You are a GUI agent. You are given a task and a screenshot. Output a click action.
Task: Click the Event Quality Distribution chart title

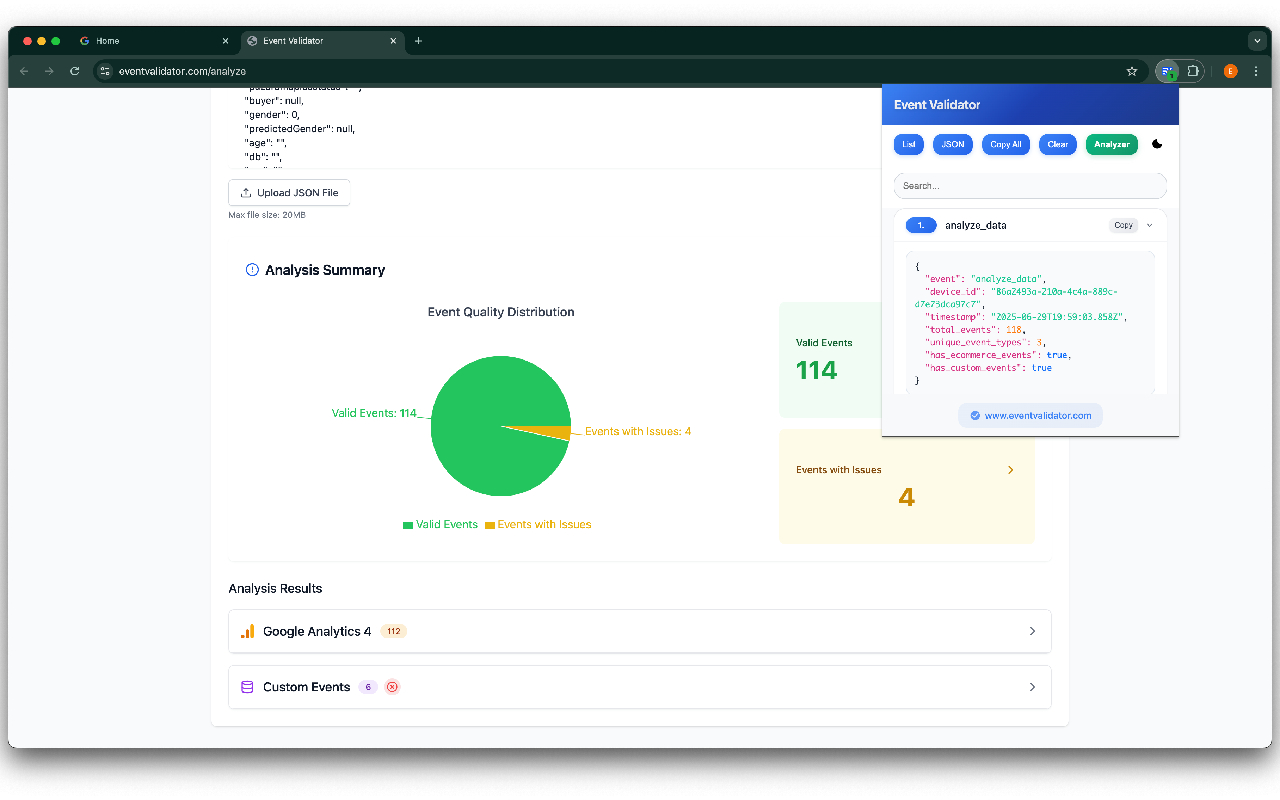501,312
